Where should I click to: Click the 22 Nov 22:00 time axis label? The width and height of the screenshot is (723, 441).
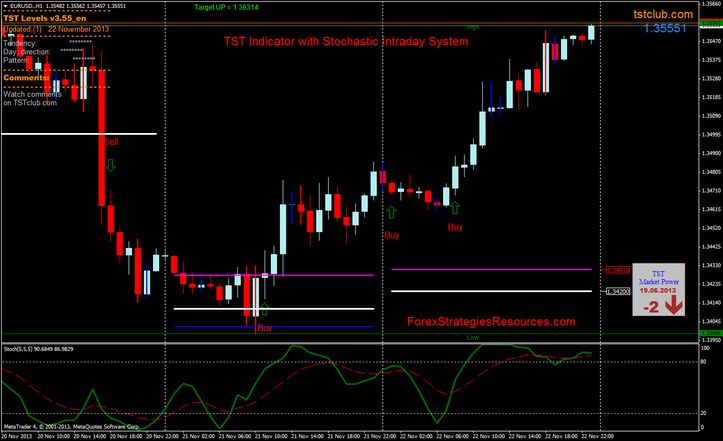pos(598,436)
